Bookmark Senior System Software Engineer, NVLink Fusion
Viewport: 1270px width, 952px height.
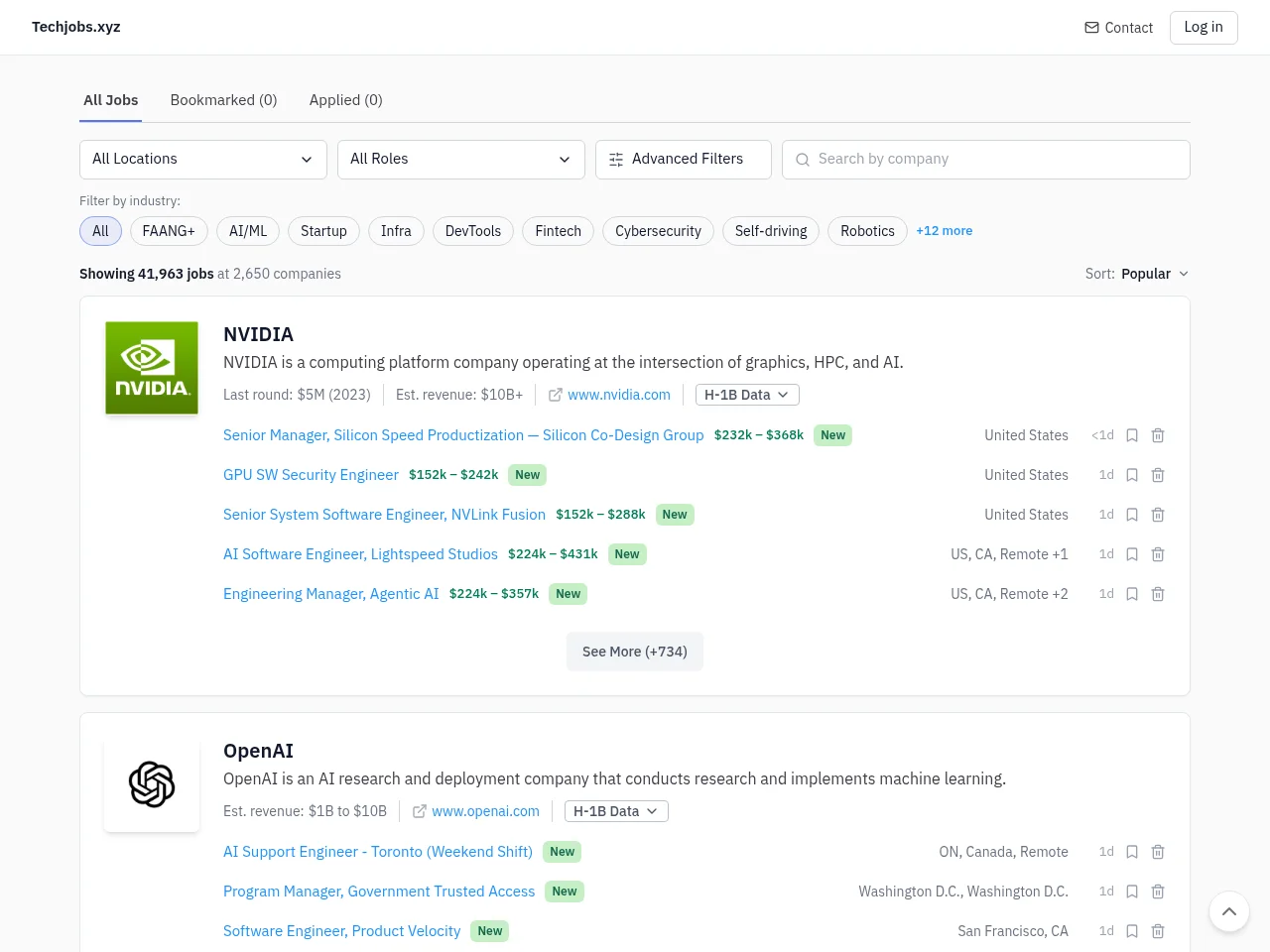coord(1132,515)
